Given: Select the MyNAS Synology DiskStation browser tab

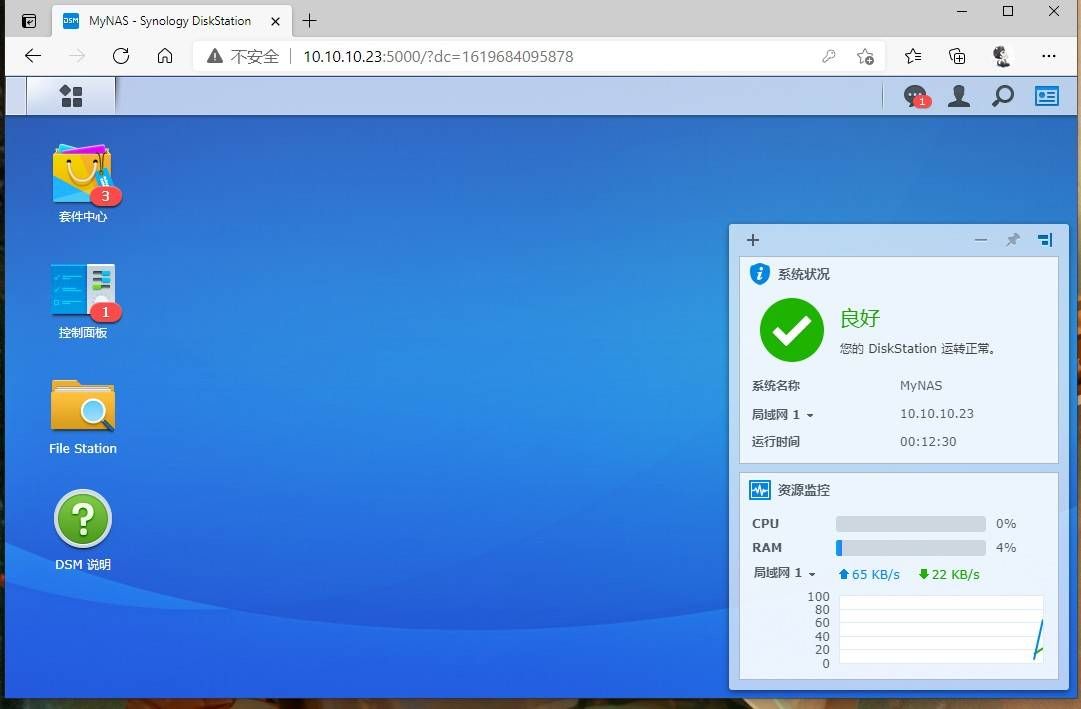Looking at the screenshot, I should pyautogui.click(x=170, y=21).
